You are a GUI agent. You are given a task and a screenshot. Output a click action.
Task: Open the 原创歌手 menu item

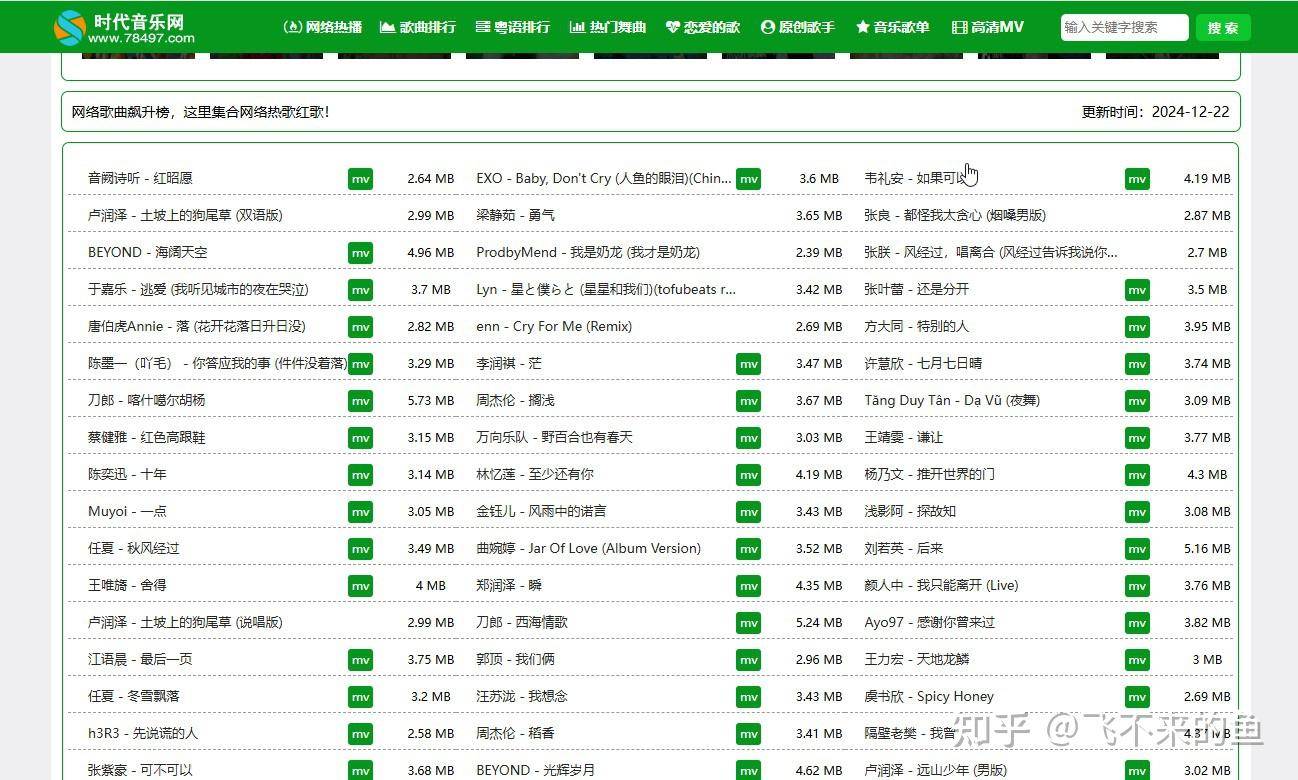tap(797, 27)
